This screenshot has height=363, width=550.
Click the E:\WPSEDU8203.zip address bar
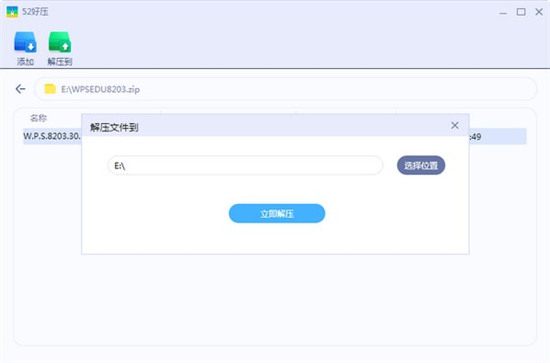285,89
